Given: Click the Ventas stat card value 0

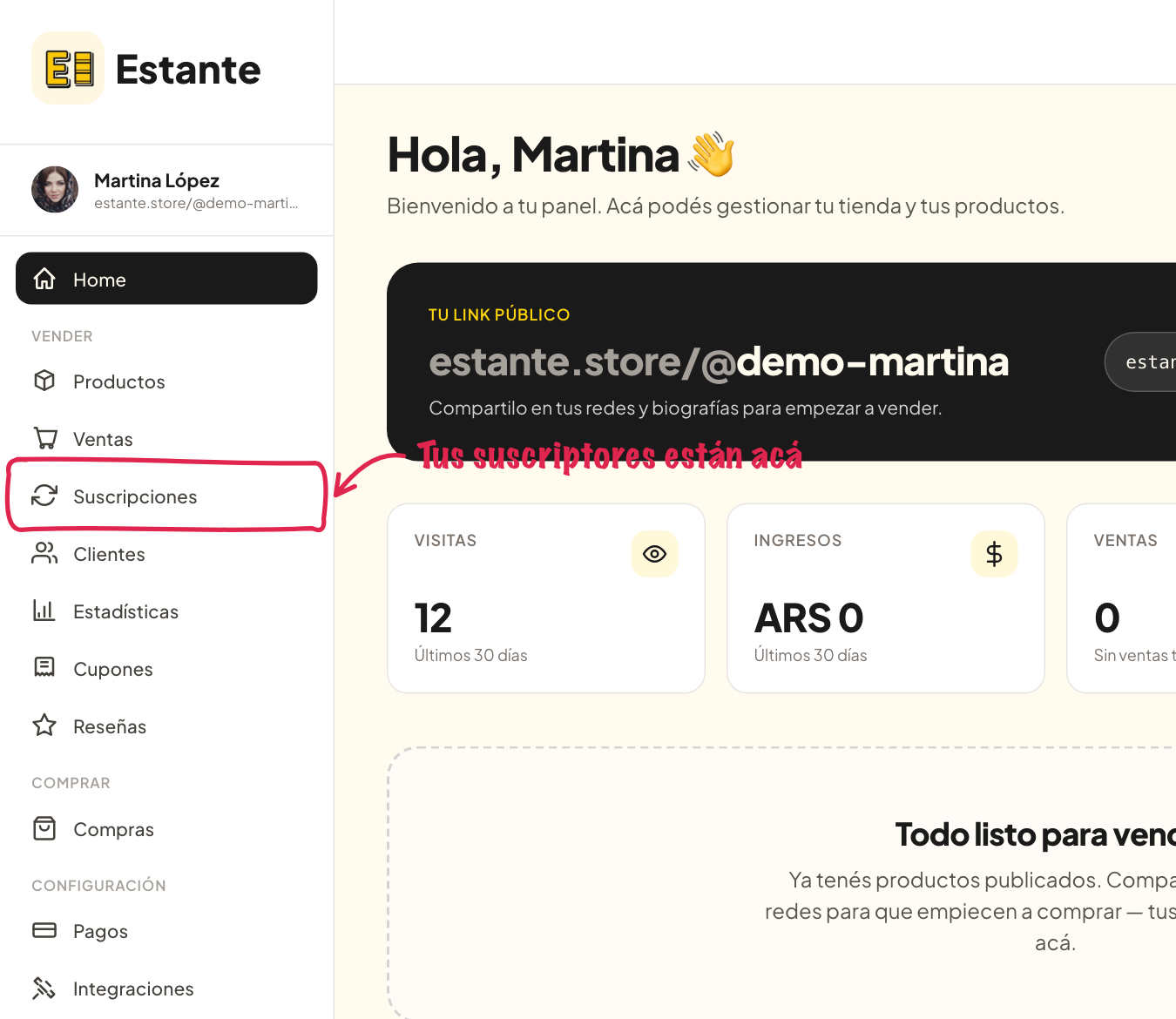Looking at the screenshot, I should click(x=1107, y=618).
